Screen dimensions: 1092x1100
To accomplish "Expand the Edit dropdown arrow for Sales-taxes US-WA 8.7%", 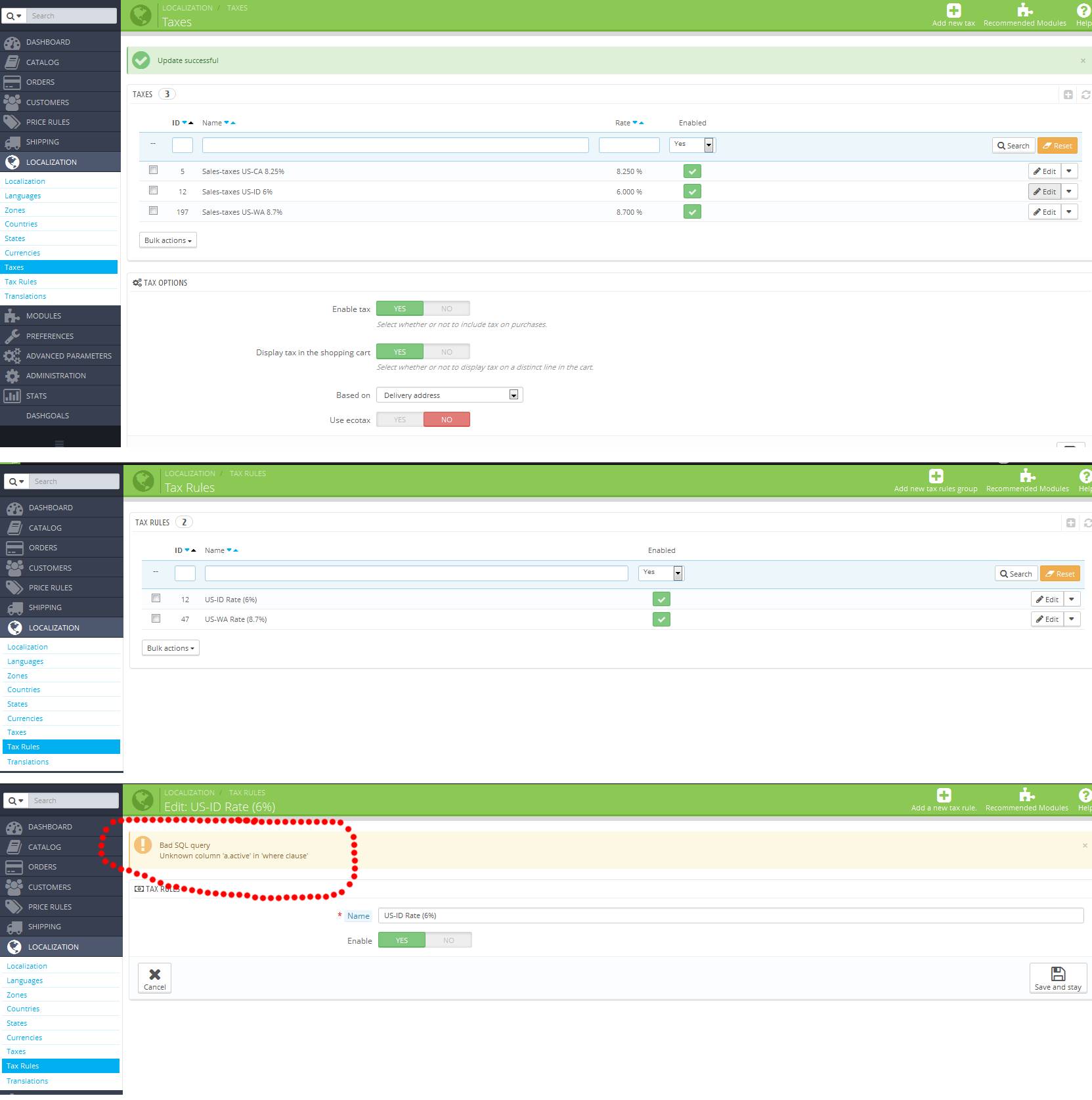I will (1070, 212).
